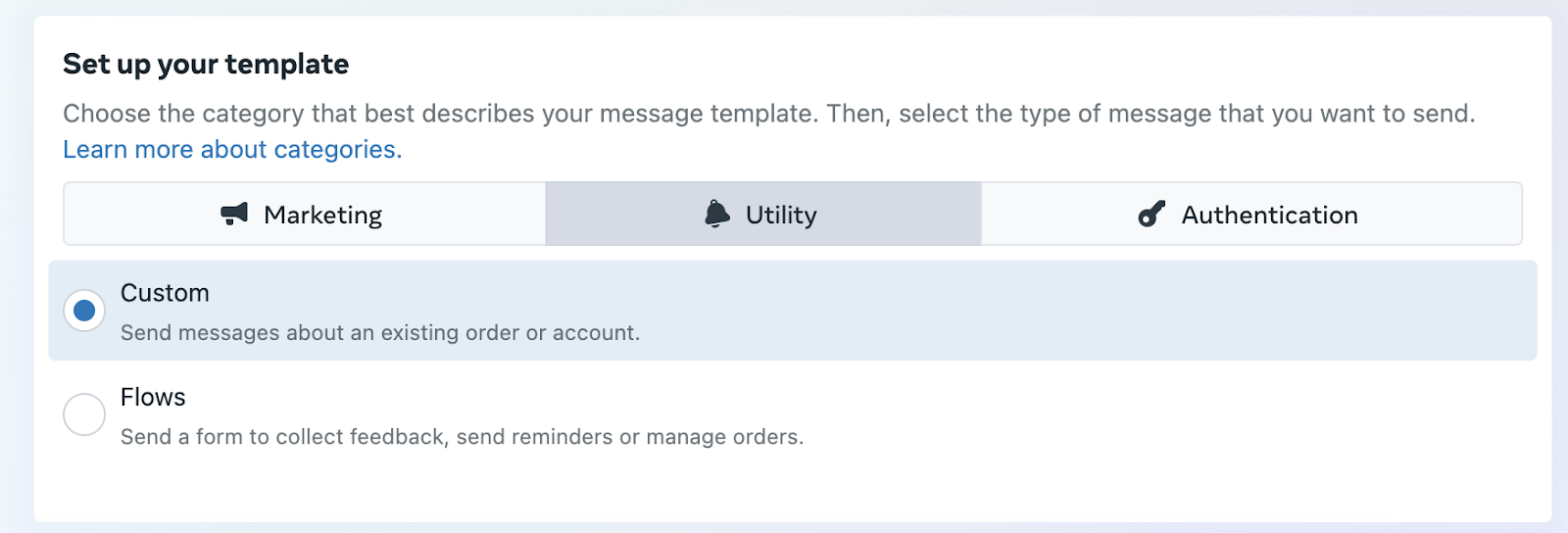Viewport: 1568px width, 533px height.
Task: Click the Choose the category instruction text
Action: click(x=769, y=114)
